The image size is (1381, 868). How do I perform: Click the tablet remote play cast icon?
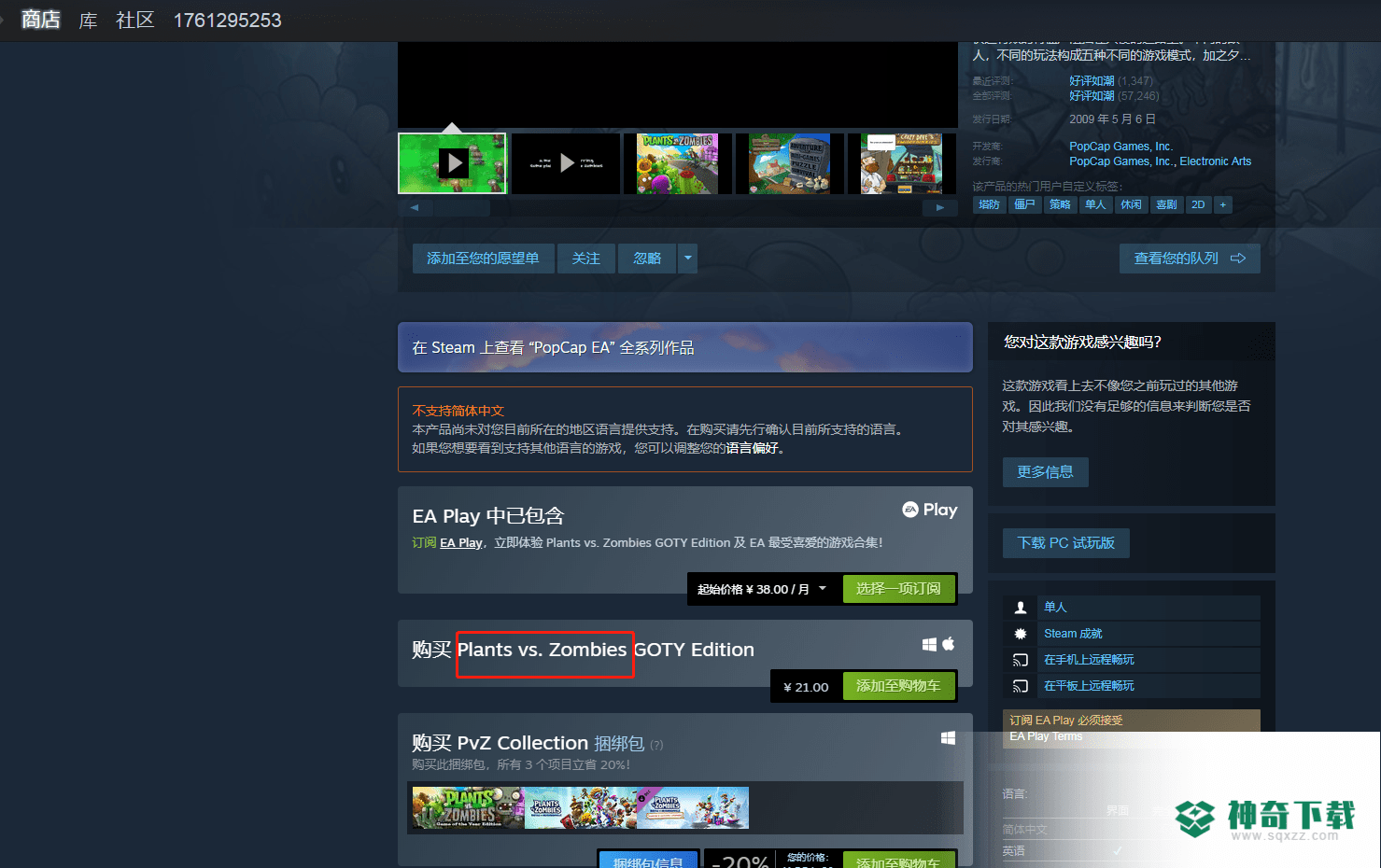tap(1021, 686)
